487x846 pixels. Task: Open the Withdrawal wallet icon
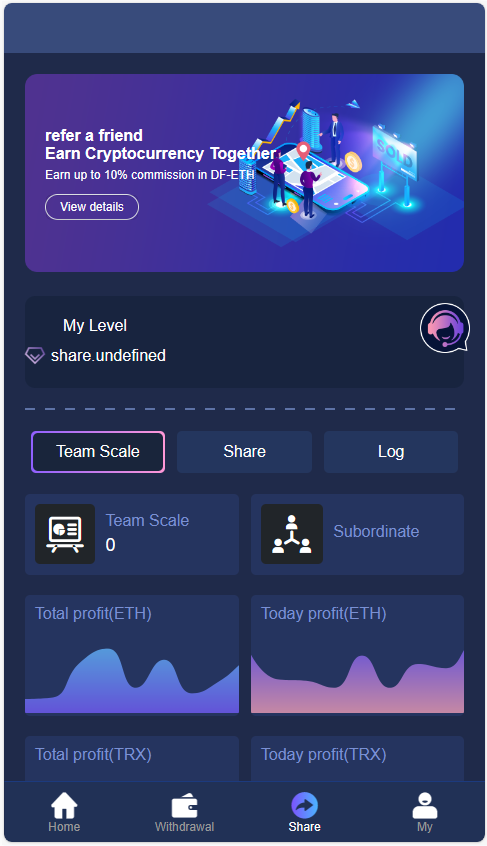184,806
